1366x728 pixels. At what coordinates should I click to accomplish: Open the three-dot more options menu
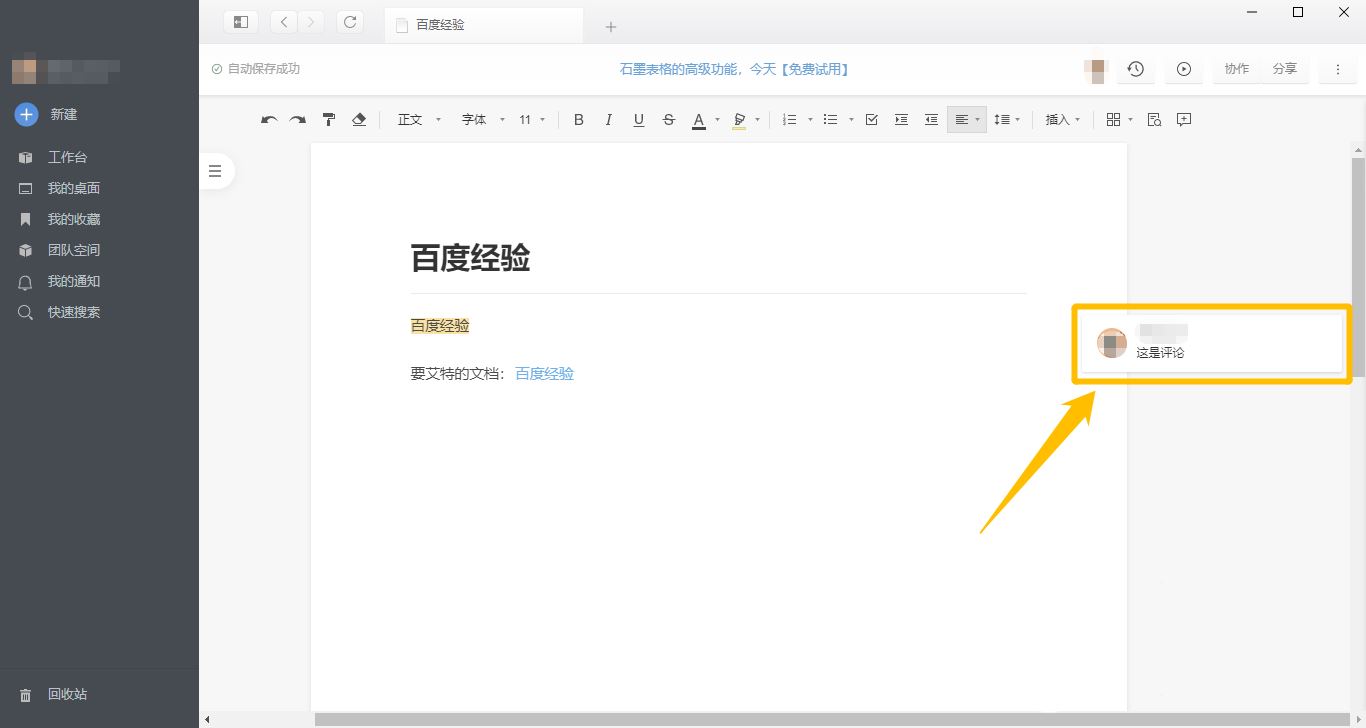point(1338,69)
